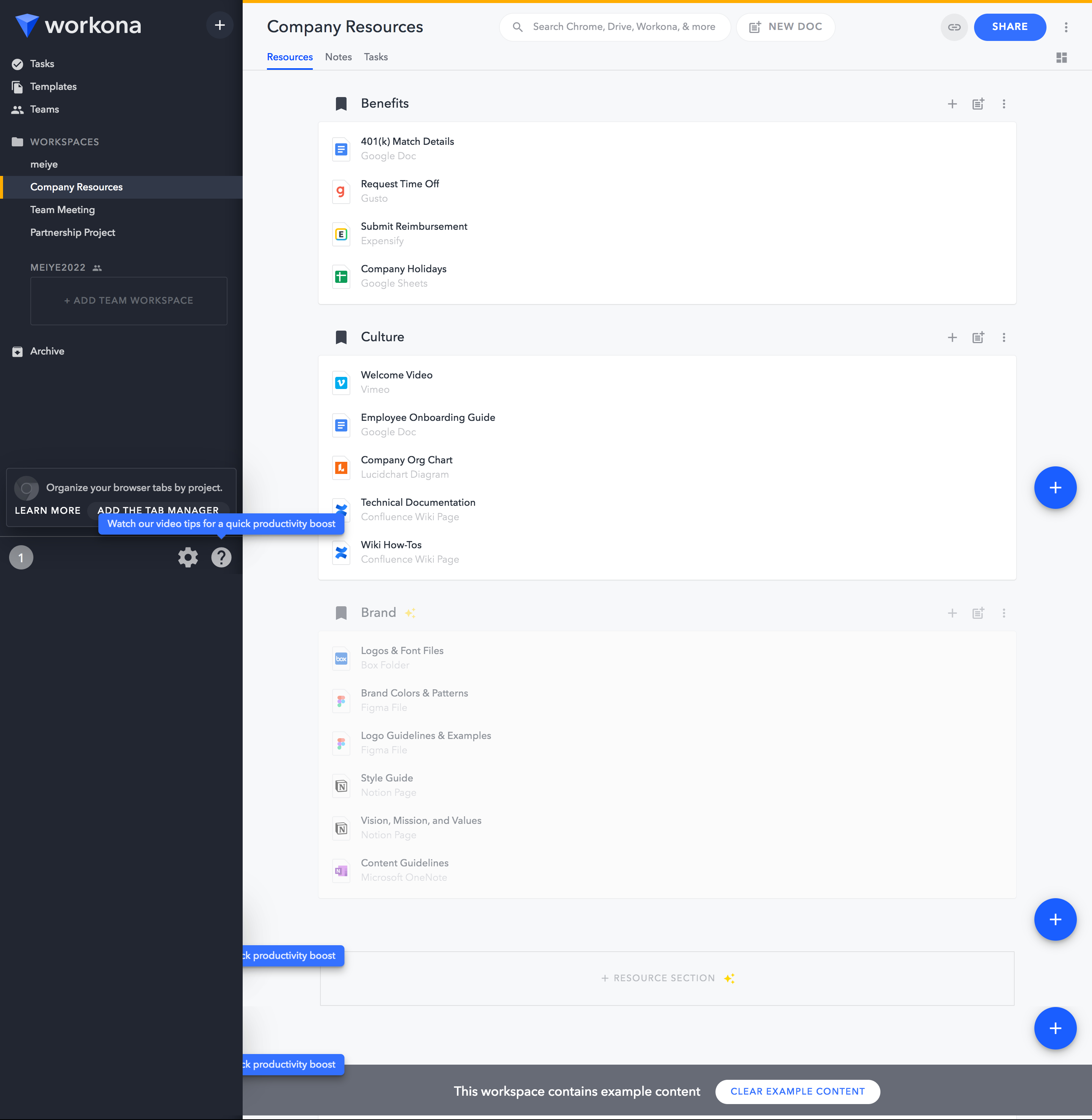This screenshot has height=1120, width=1092.
Task: Add a resource to Benefits with the plus icon
Action: click(952, 104)
